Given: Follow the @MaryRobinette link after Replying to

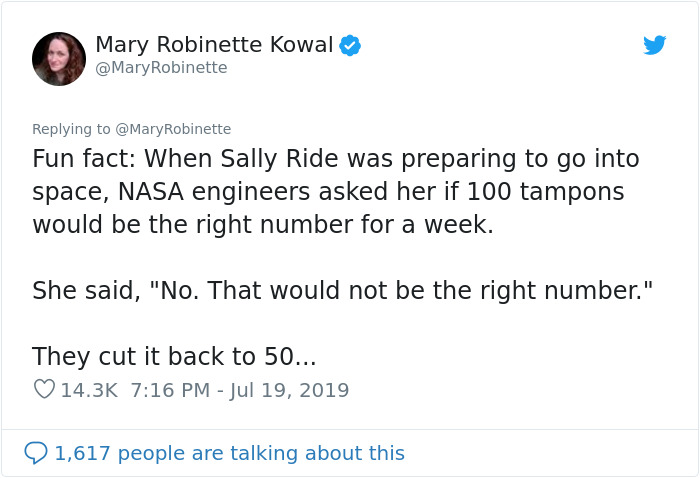Looking at the screenshot, I should click(x=173, y=129).
